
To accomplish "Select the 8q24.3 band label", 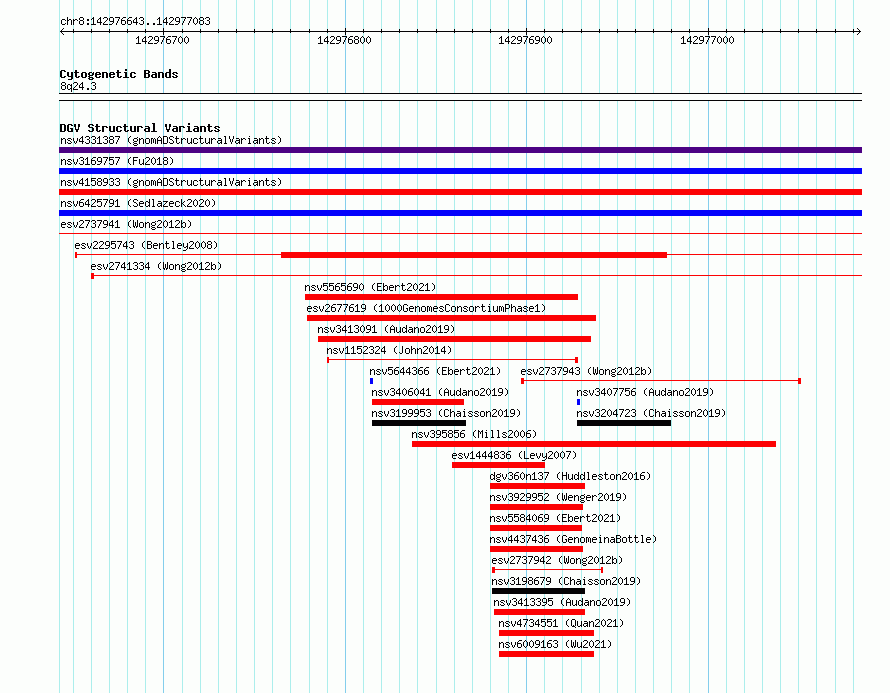I will 78,86.
